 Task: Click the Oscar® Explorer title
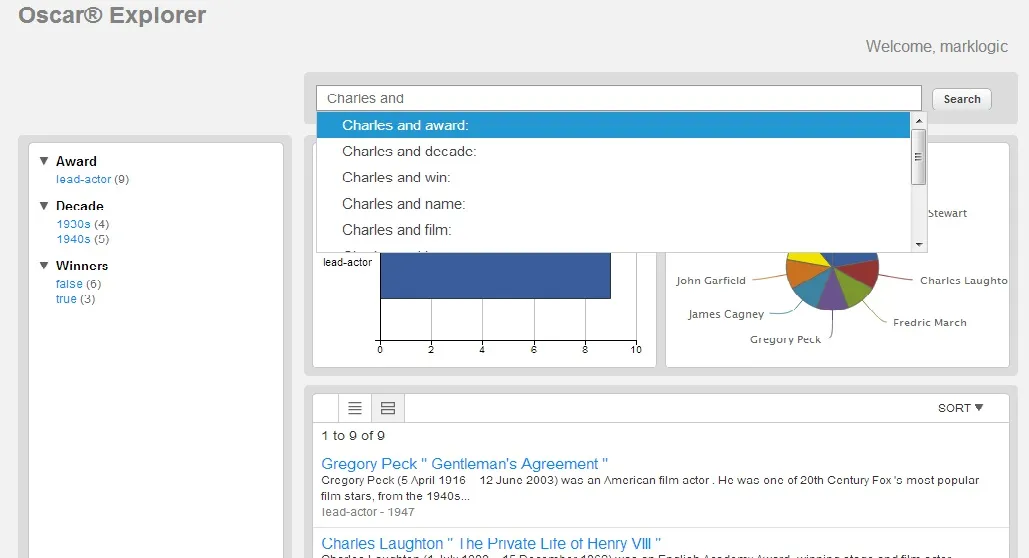pyautogui.click(x=112, y=15)
